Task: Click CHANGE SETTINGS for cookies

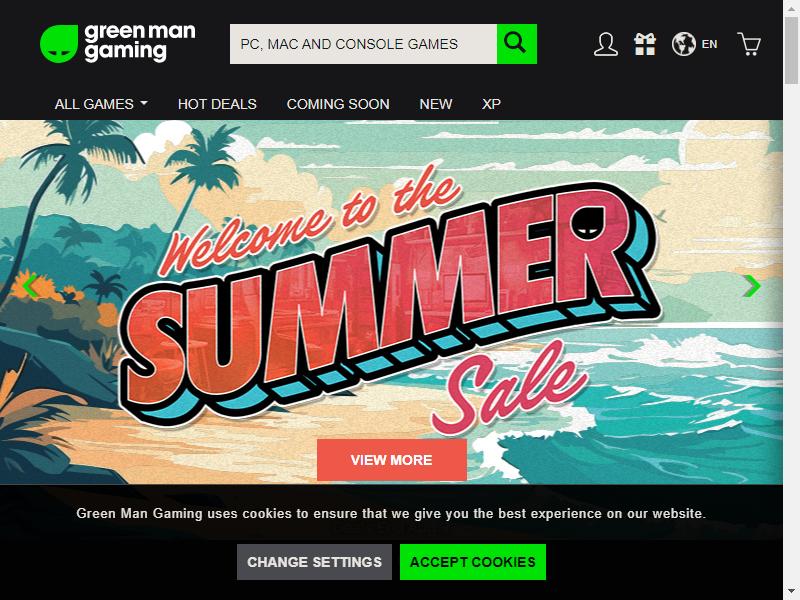Action: 314,562
